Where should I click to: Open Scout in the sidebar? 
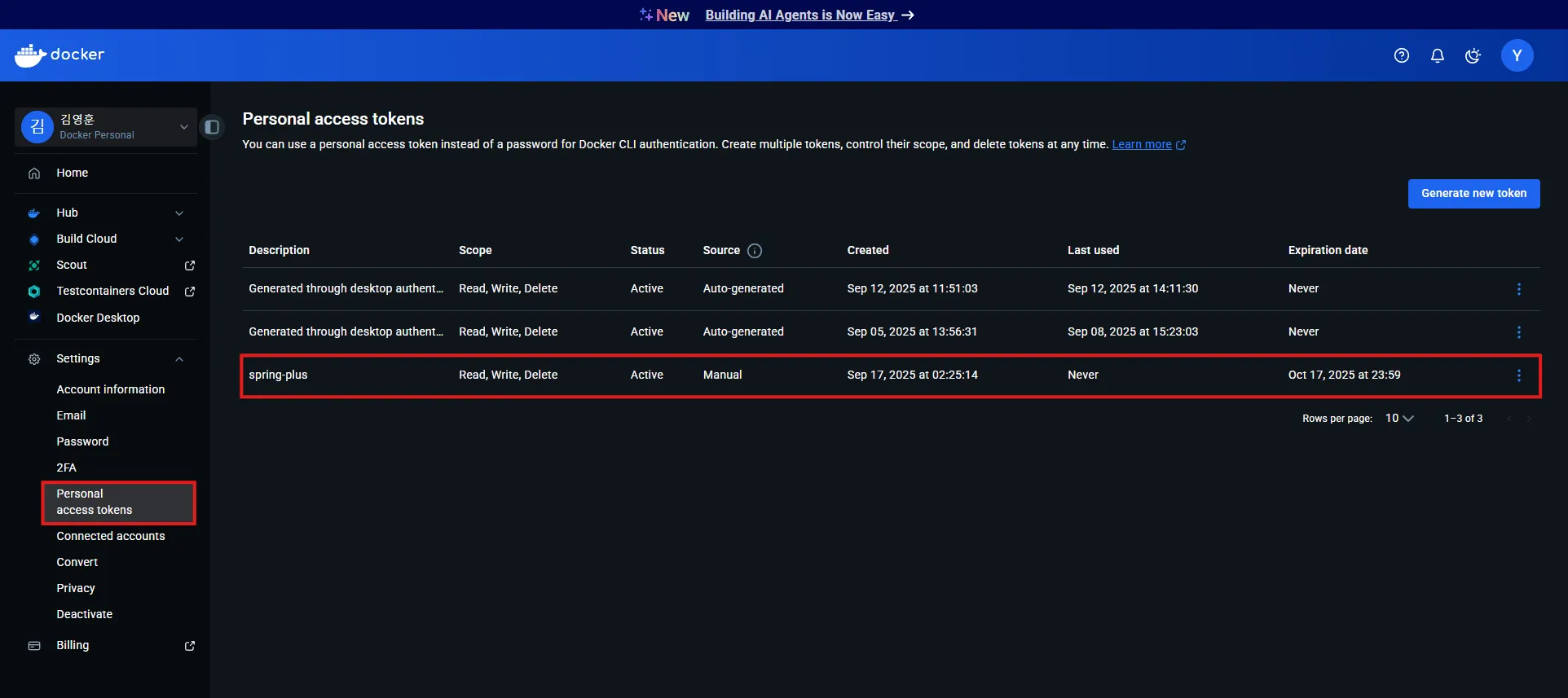[72, 265]
